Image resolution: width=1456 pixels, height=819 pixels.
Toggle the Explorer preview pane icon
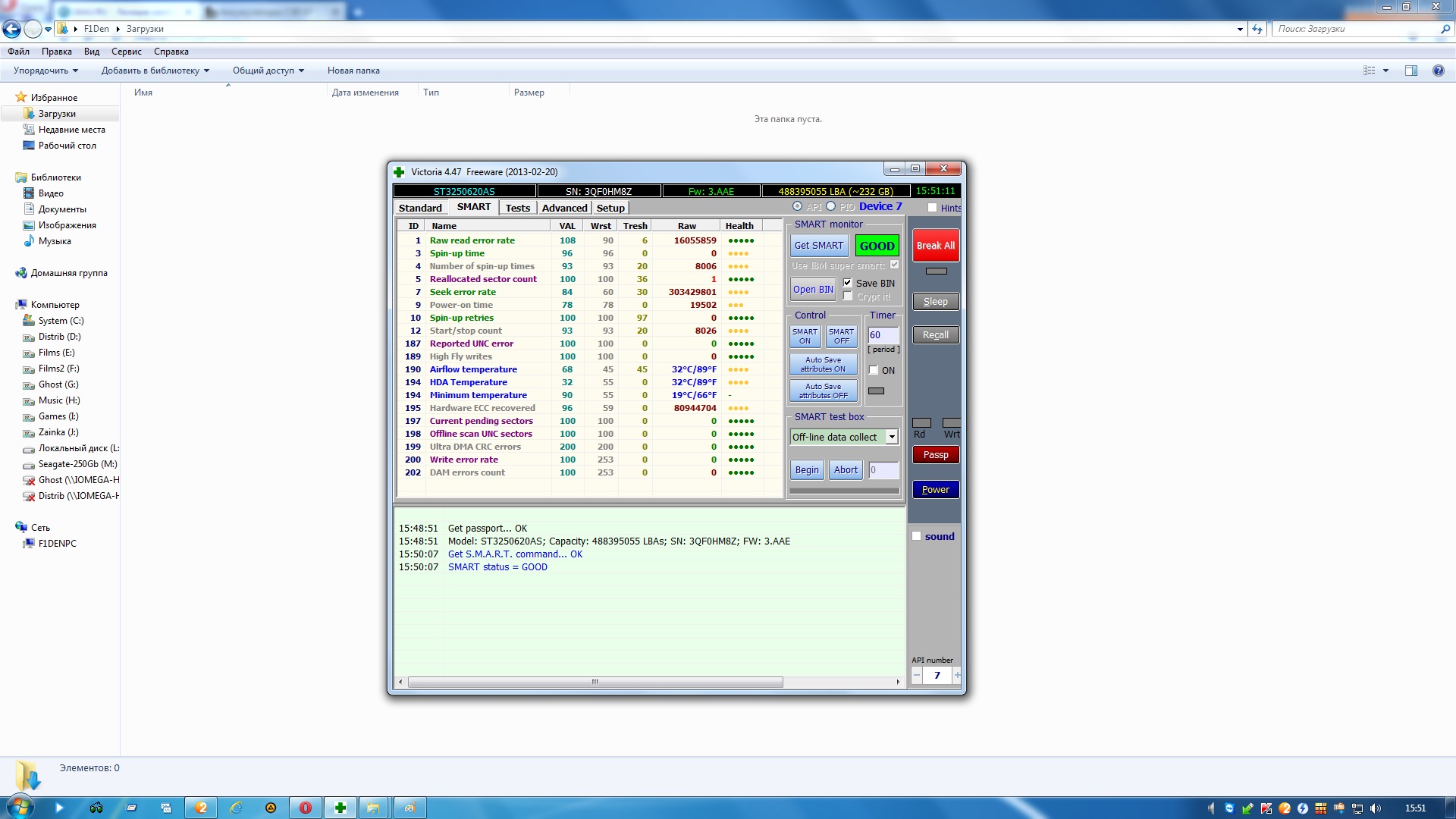(1410, 71)
